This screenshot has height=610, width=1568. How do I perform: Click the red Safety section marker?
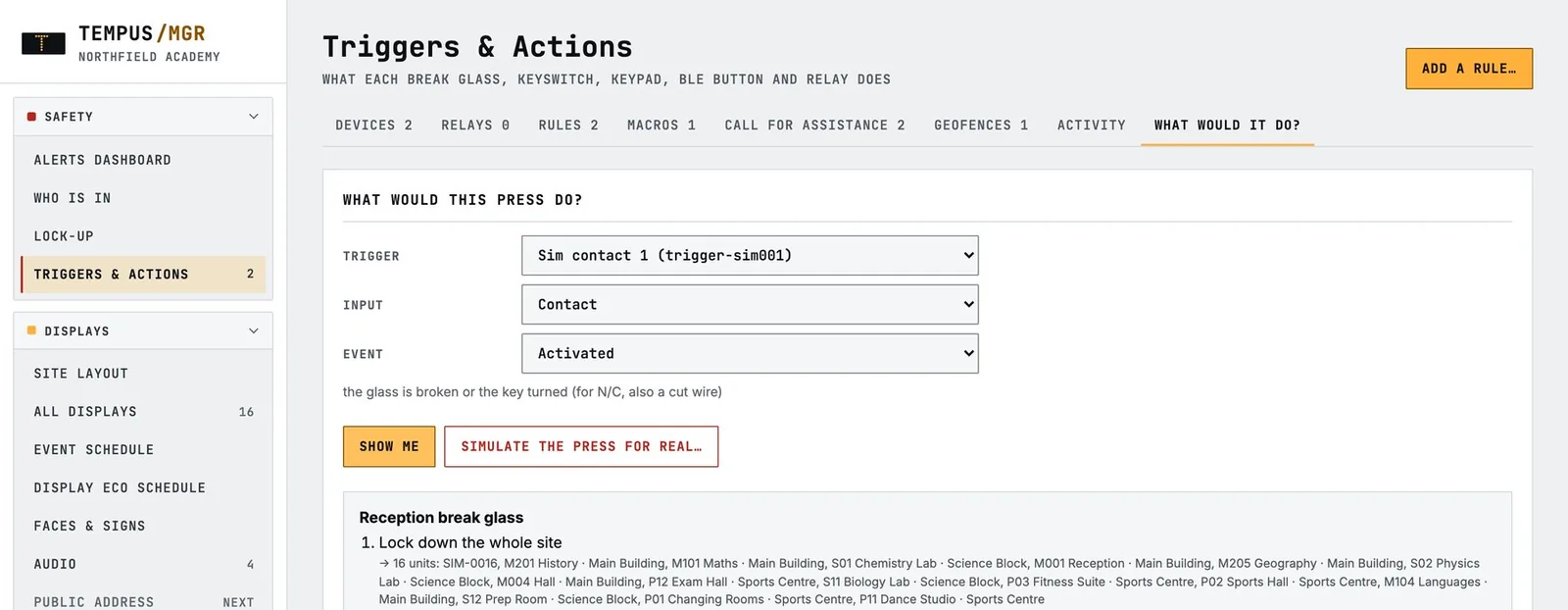(31, 117)
